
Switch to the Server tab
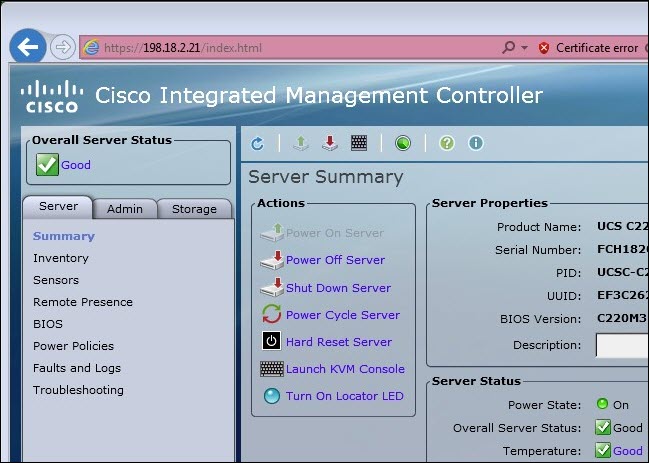pos(58,206)
